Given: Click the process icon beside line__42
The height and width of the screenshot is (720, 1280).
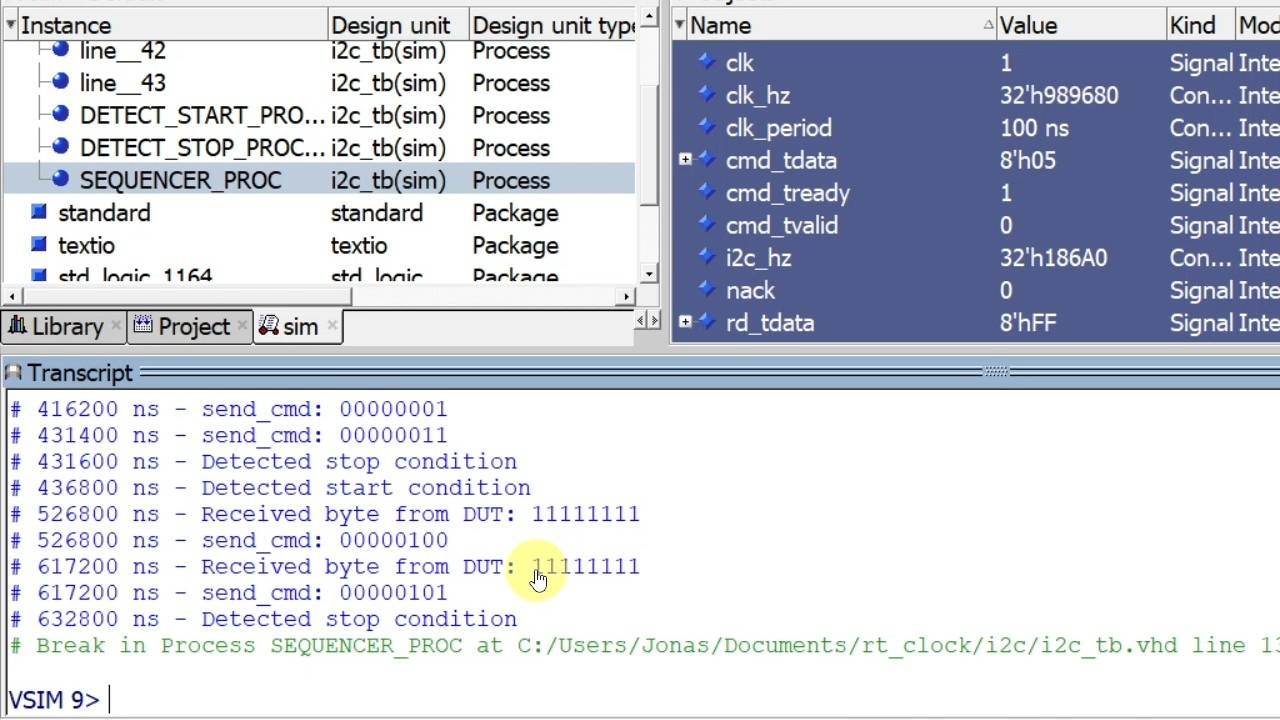Looking at the screenshot, I should tap(60, 50).
